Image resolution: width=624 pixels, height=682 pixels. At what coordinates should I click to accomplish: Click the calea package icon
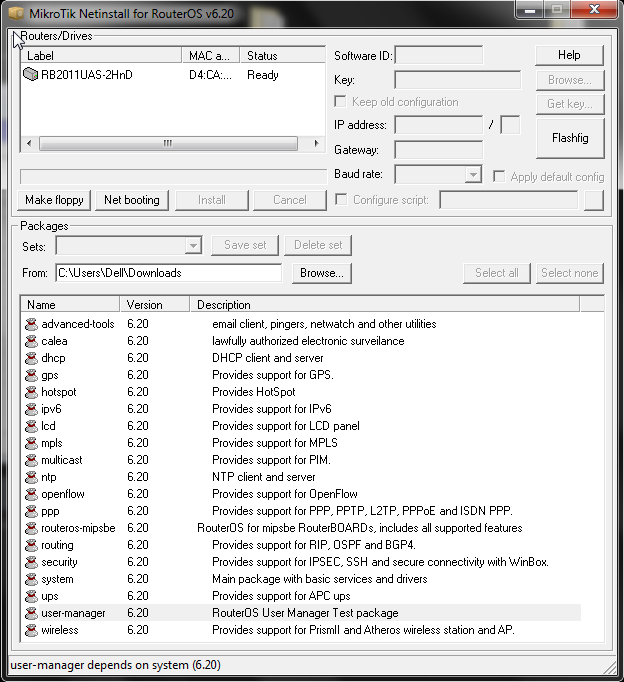31,341
